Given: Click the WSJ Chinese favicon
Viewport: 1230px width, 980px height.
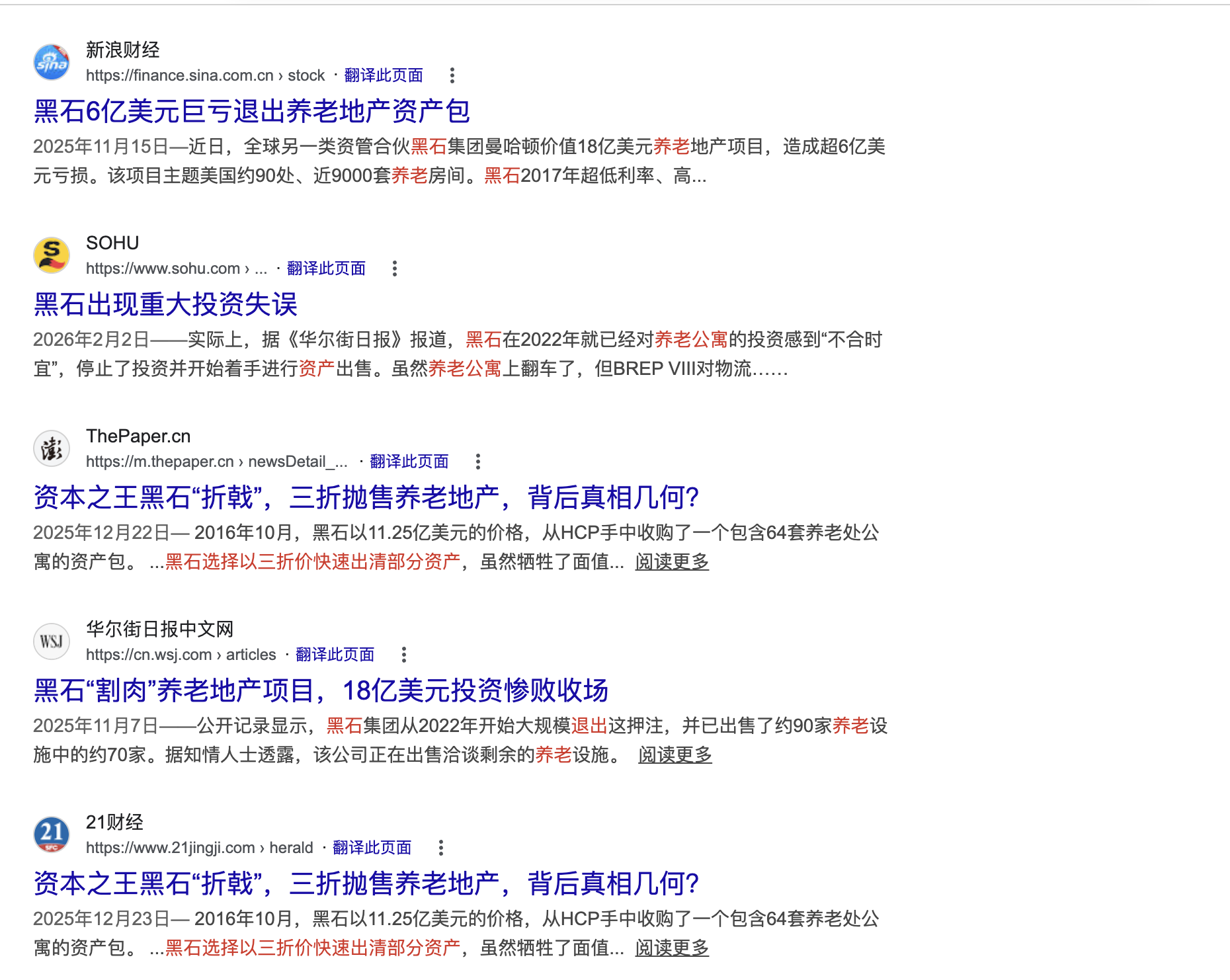Looking at the screenshot, I should [52, 641].
